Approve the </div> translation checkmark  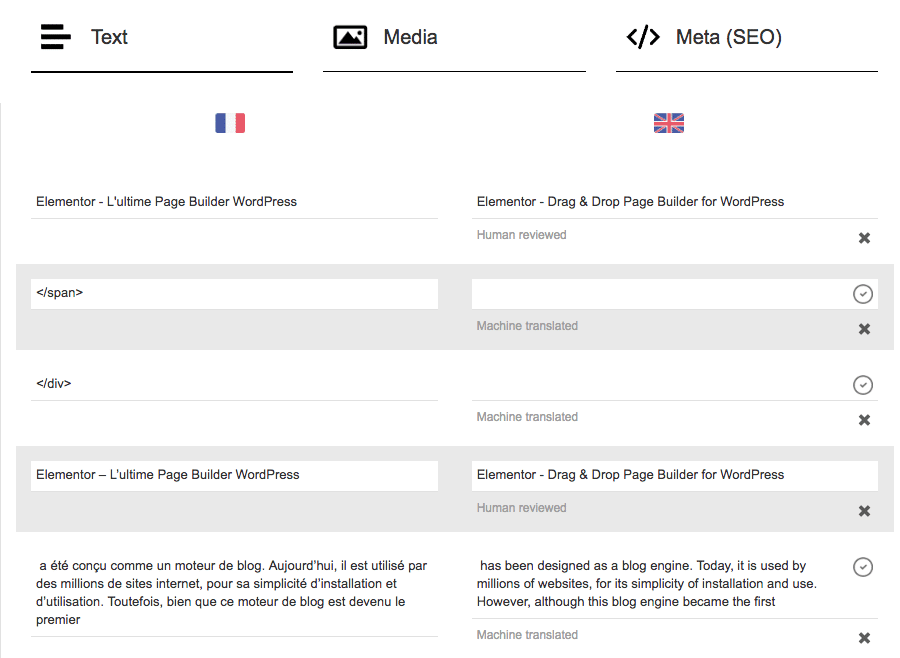(x=863, y=385)
